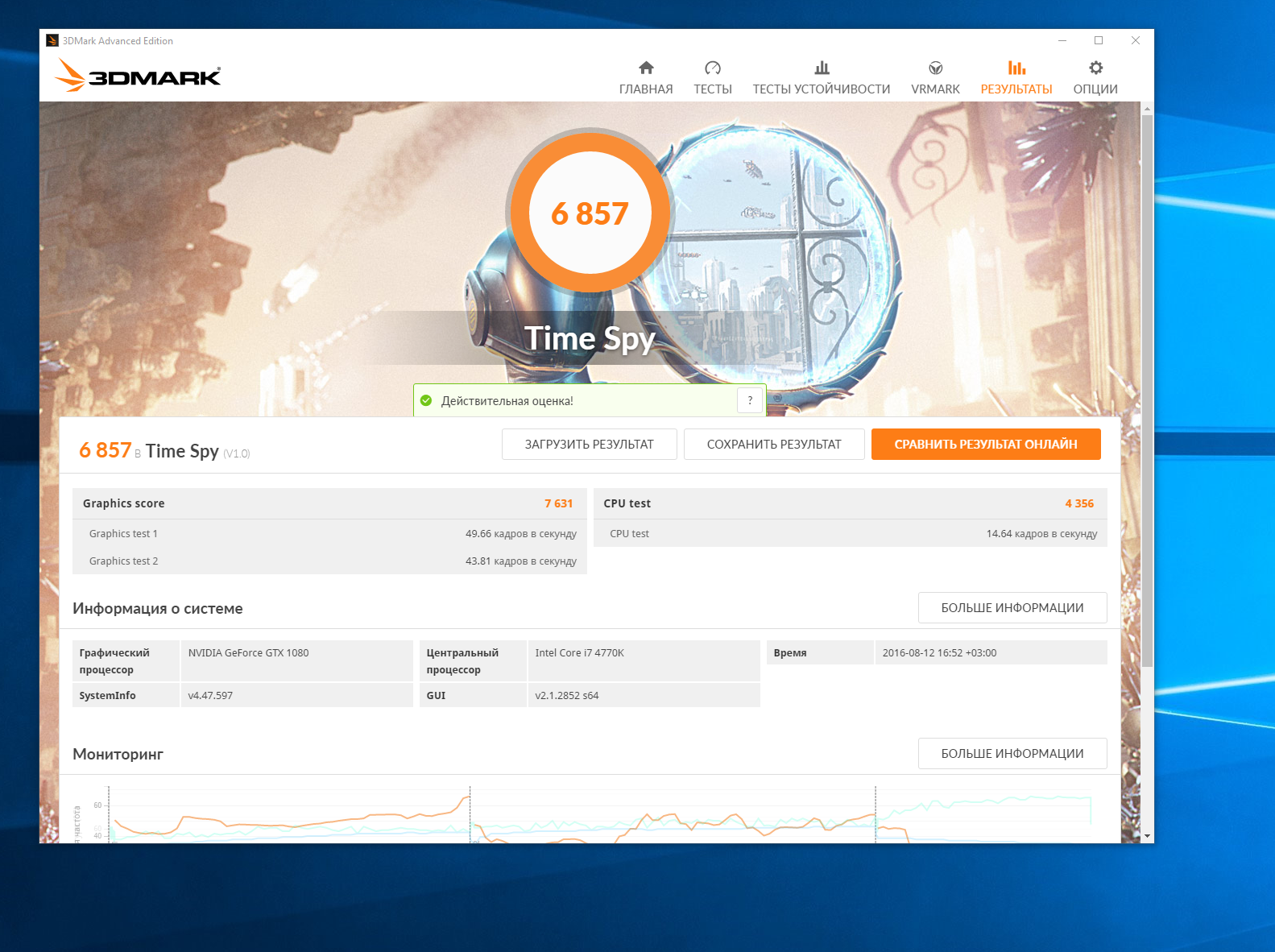Click the bar chart icon above ТЕСТЫ УСТОЙЧИВОСТИ
The width and height of the screenshot is (1275, 952).
coord(822,68)
